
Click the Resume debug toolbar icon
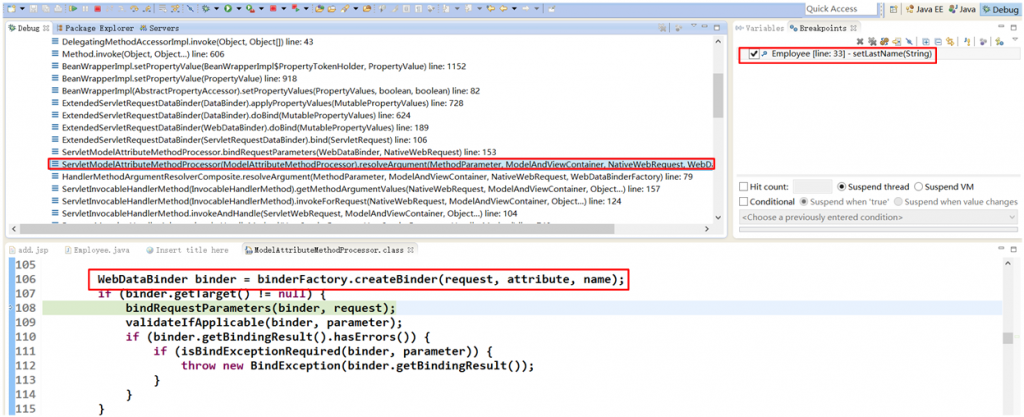coord(73,9)
